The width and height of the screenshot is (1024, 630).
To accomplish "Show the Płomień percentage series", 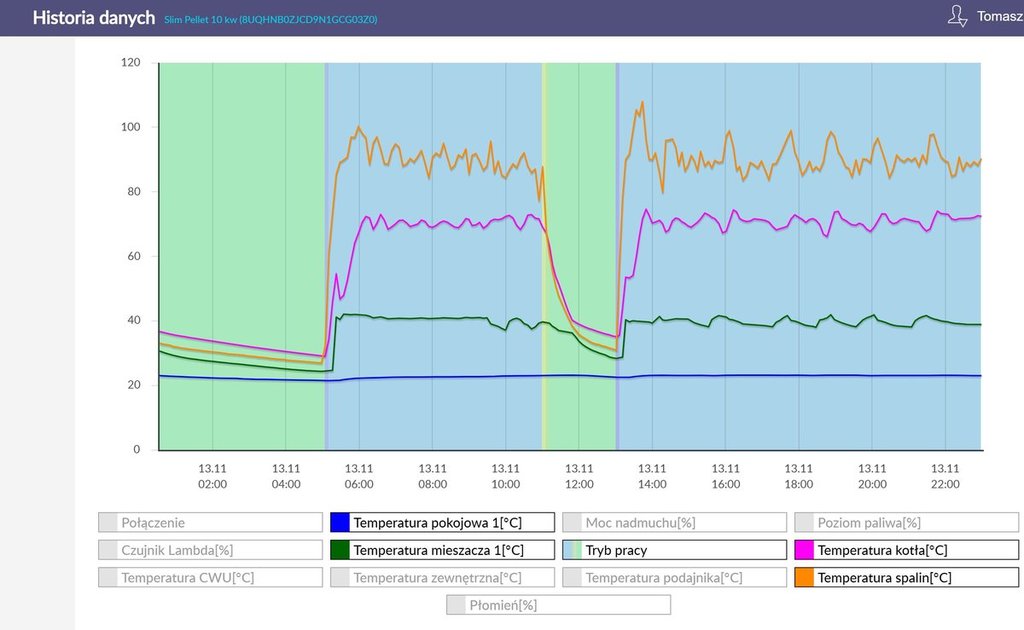I will pos(558,605).
